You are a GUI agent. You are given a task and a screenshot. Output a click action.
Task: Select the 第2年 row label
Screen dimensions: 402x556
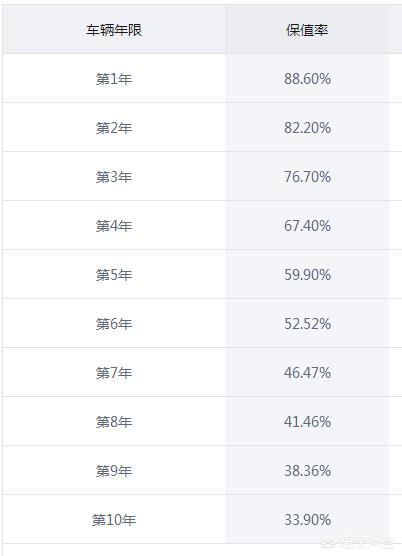(x=114, y=128)
